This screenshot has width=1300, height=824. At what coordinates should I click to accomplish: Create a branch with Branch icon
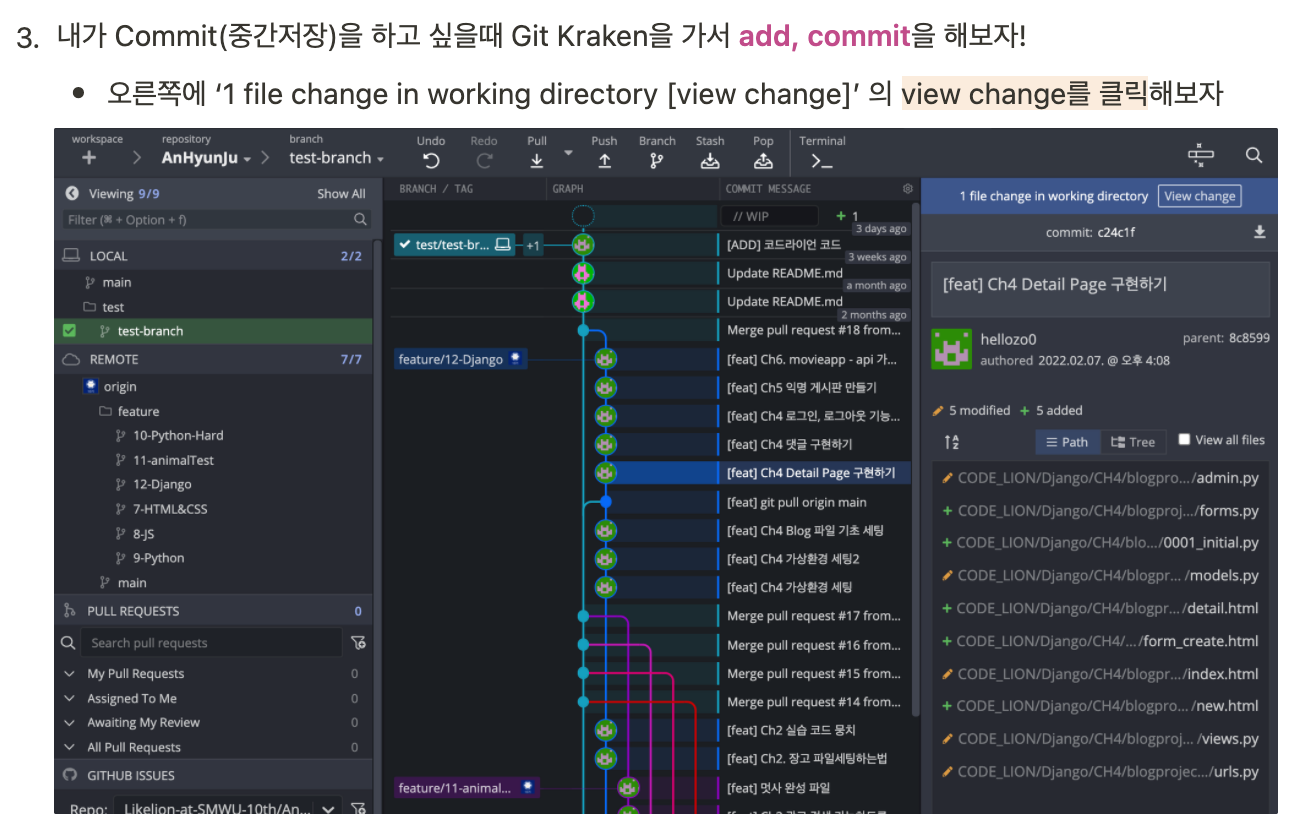tap(657, 160)
